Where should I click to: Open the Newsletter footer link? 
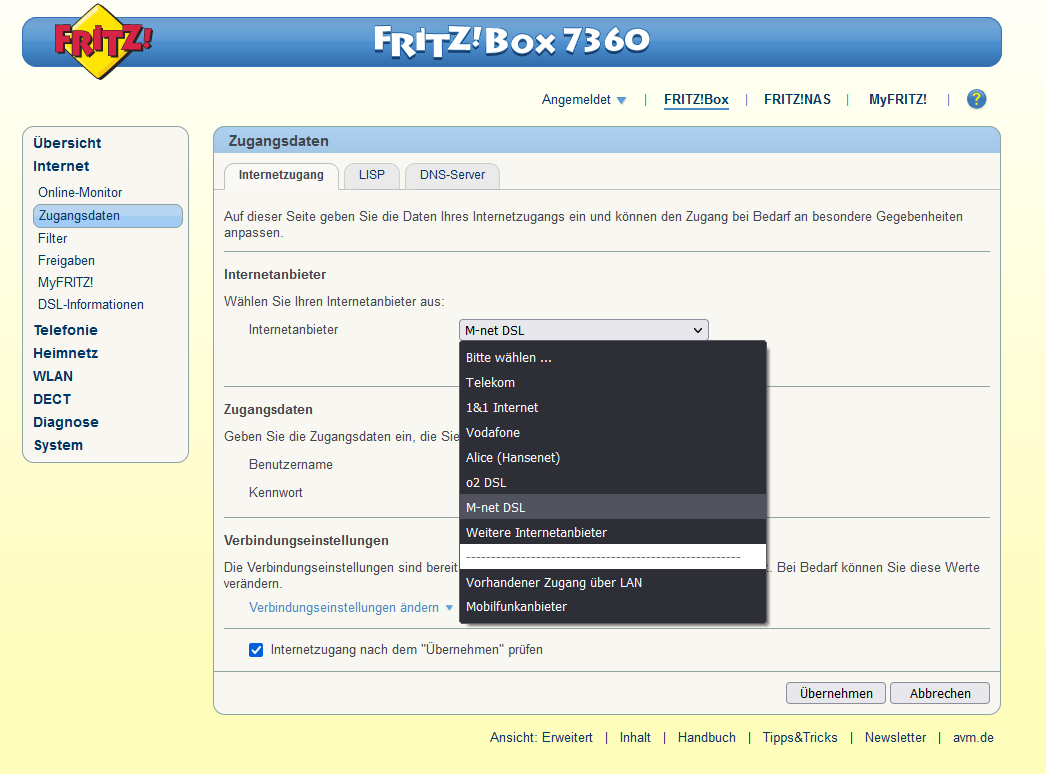click(x=895, y=737)
